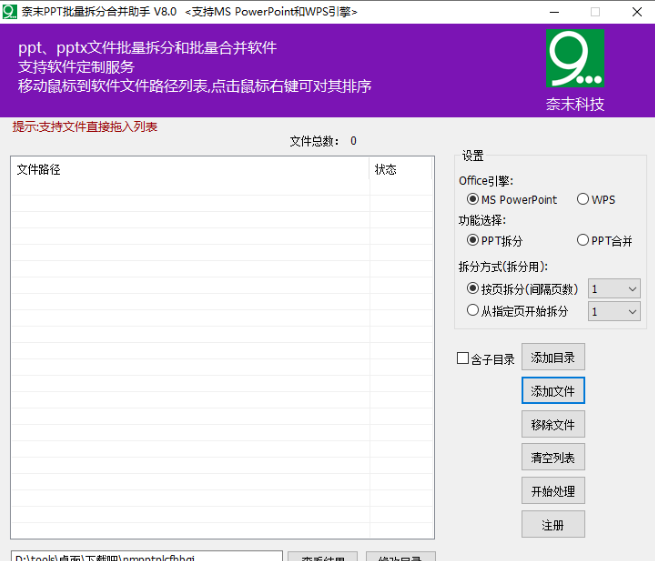Click the app icon in title bar

point(9,11)
